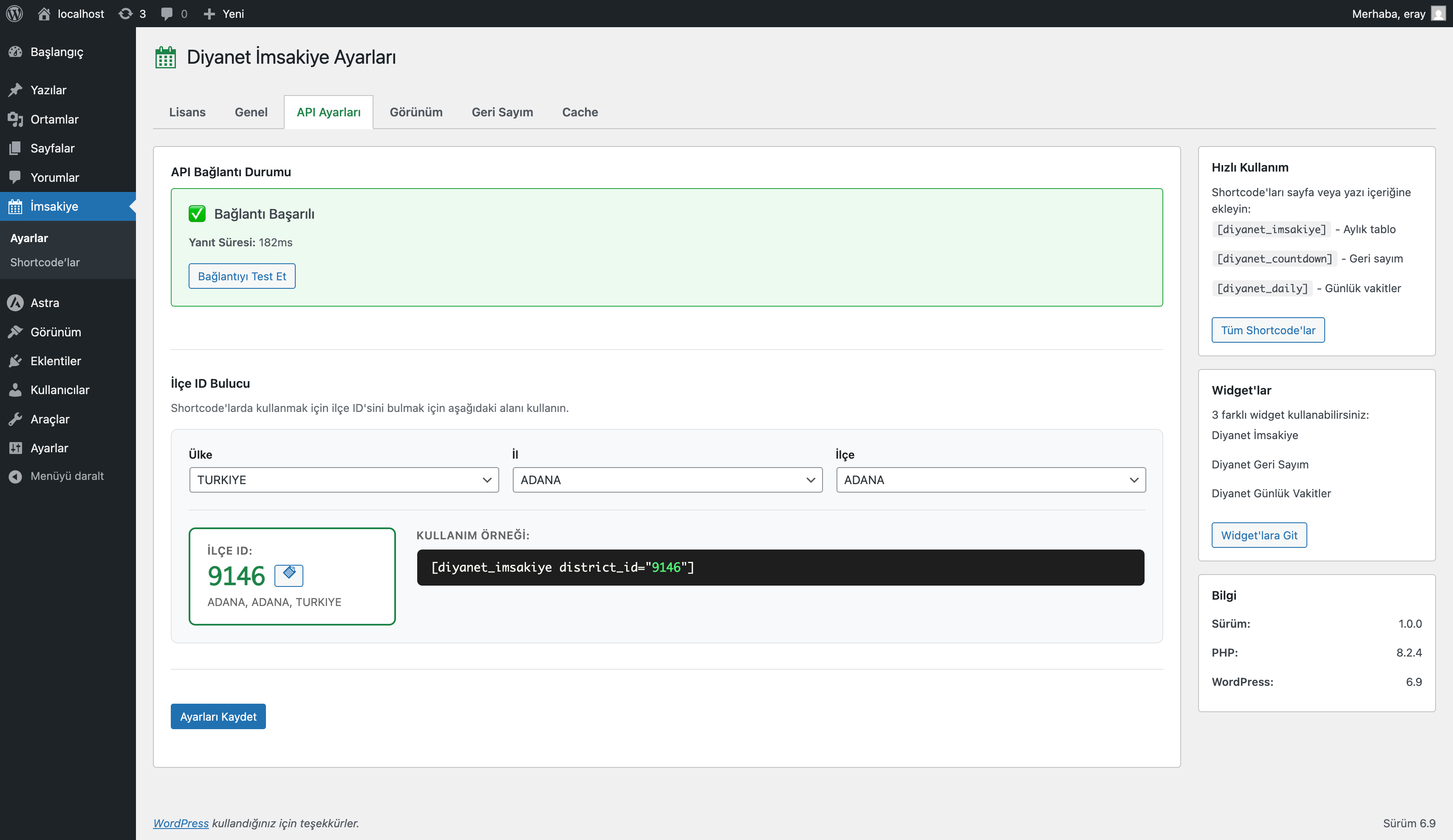Screen dimensions: 1453x840
Task: Open the İl dropdown showing ADANA
Action: [x=667, y=480]
